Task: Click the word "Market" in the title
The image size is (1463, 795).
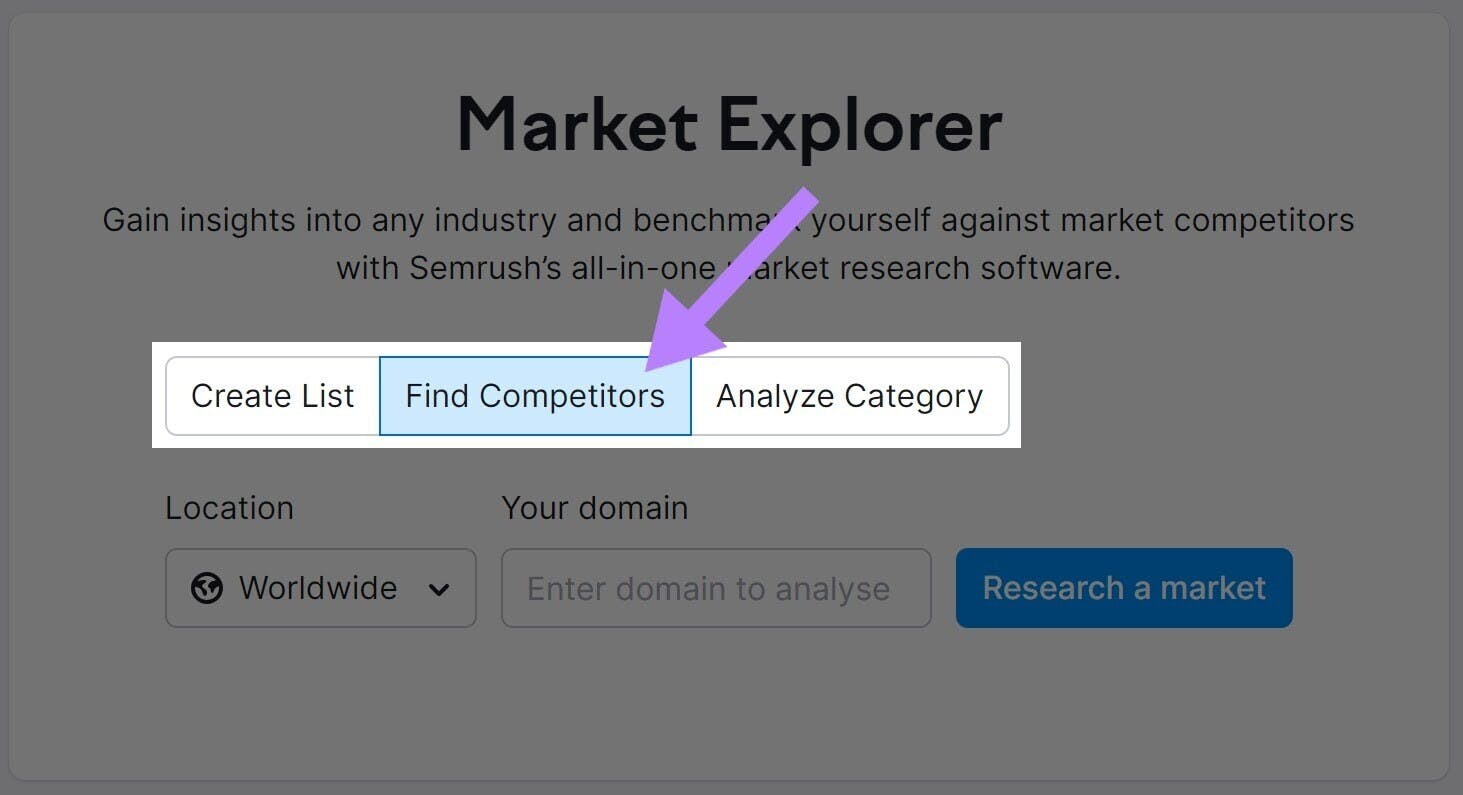Action: tap(577, 126)
